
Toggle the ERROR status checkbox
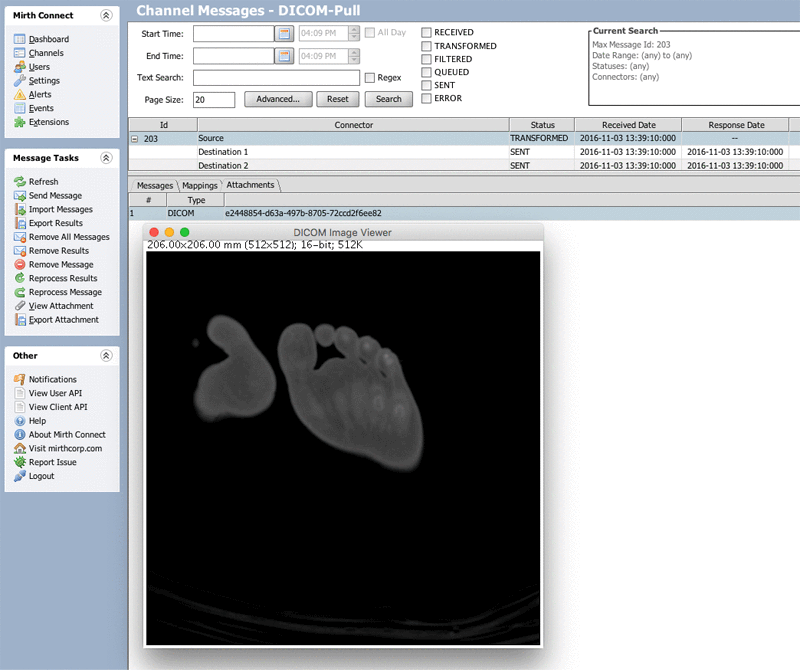427,98
